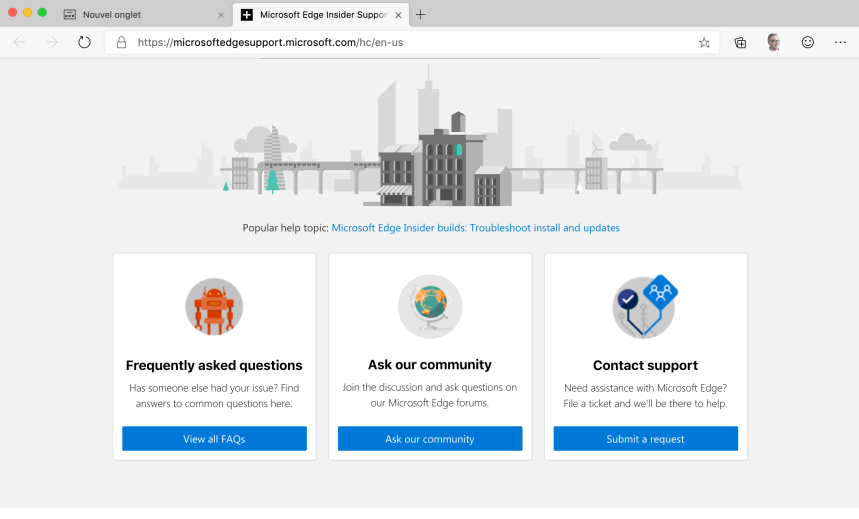Open the Troubleshoot install and updates link
This screenshot has height=519, width=859.
pyautogui.click(x=475, y=228)
